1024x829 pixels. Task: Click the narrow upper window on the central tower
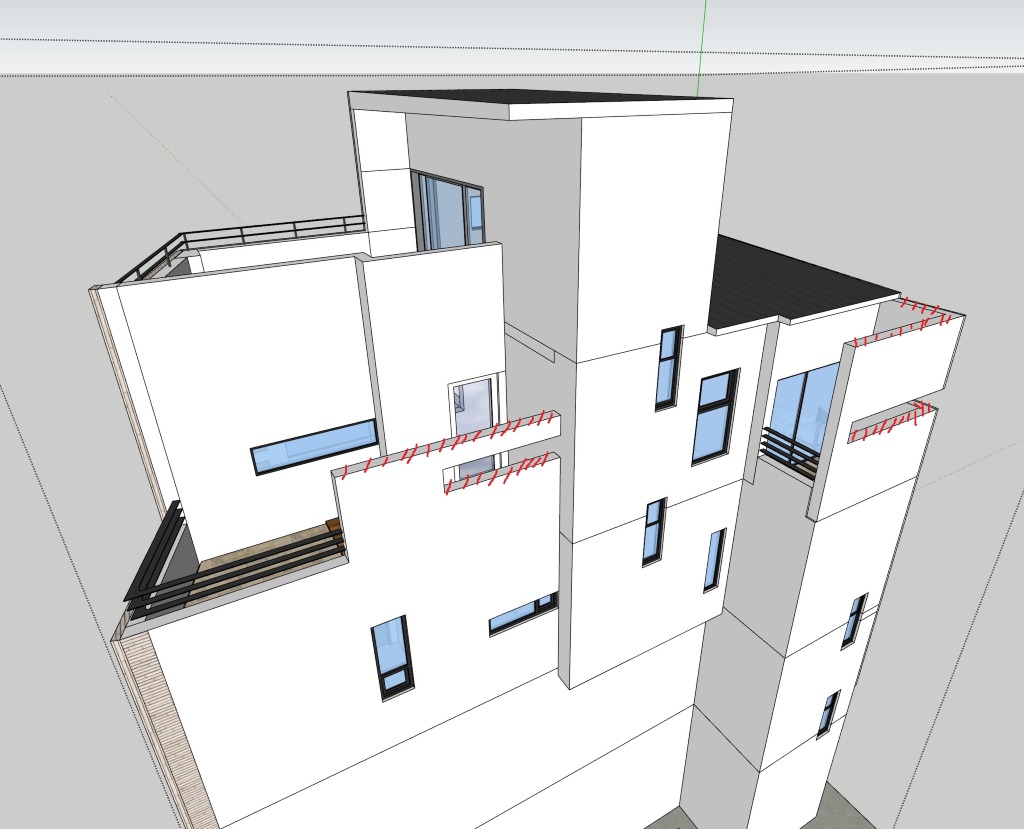point(668,367)
